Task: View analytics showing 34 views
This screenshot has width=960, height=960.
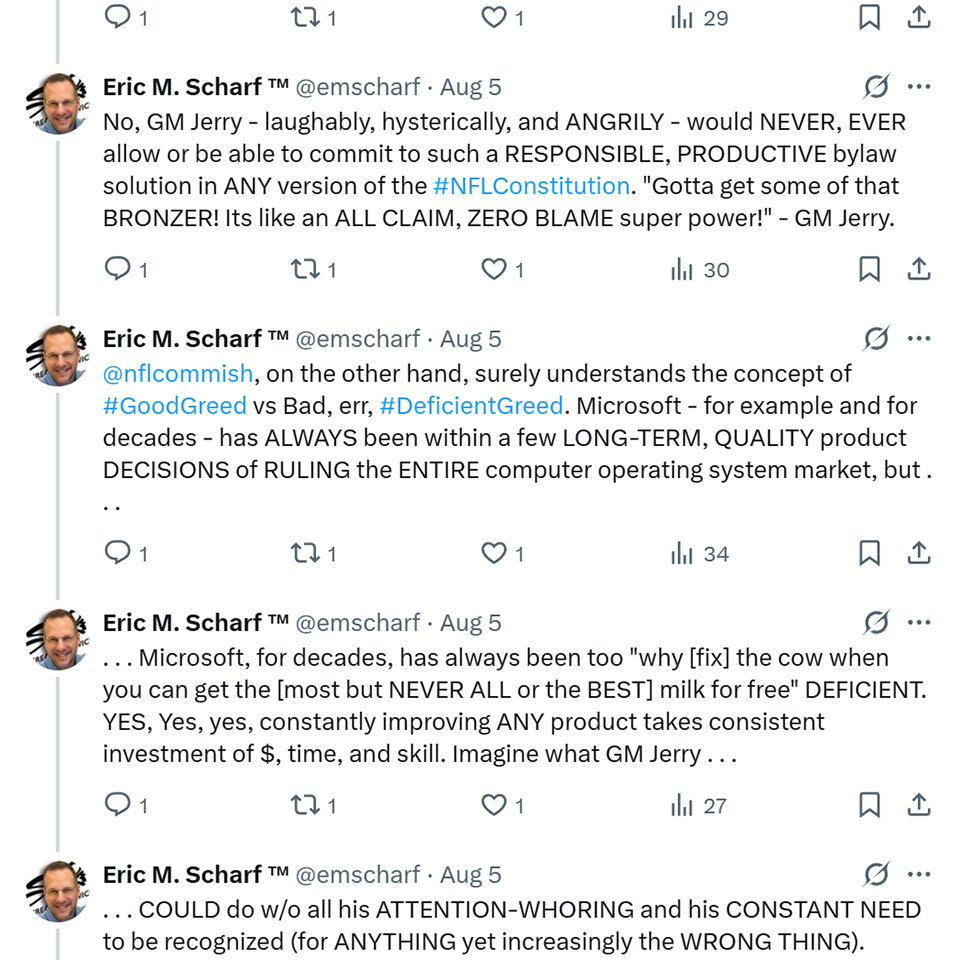Action: 700,553
